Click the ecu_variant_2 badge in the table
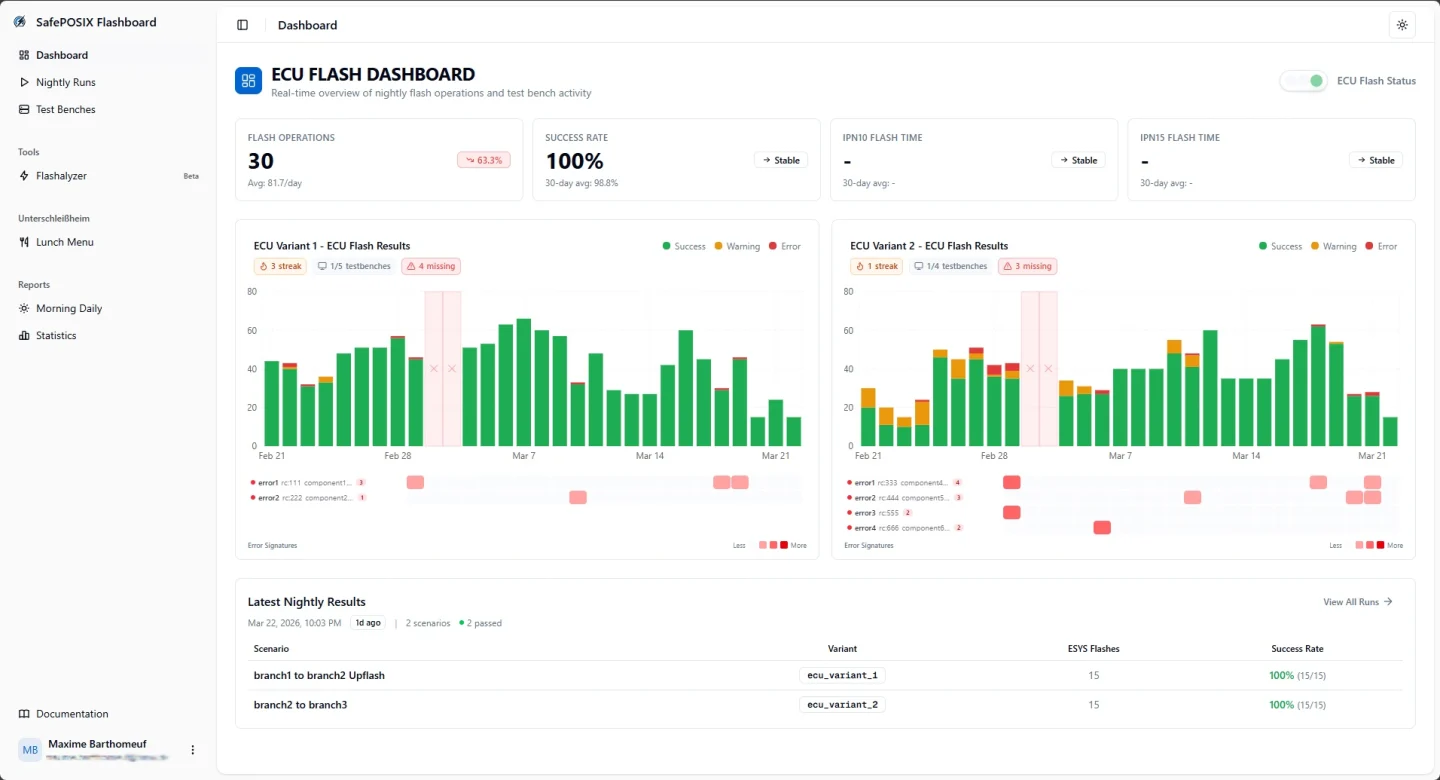Screen dimensions: 1440x780 click(x=842, y=705)
